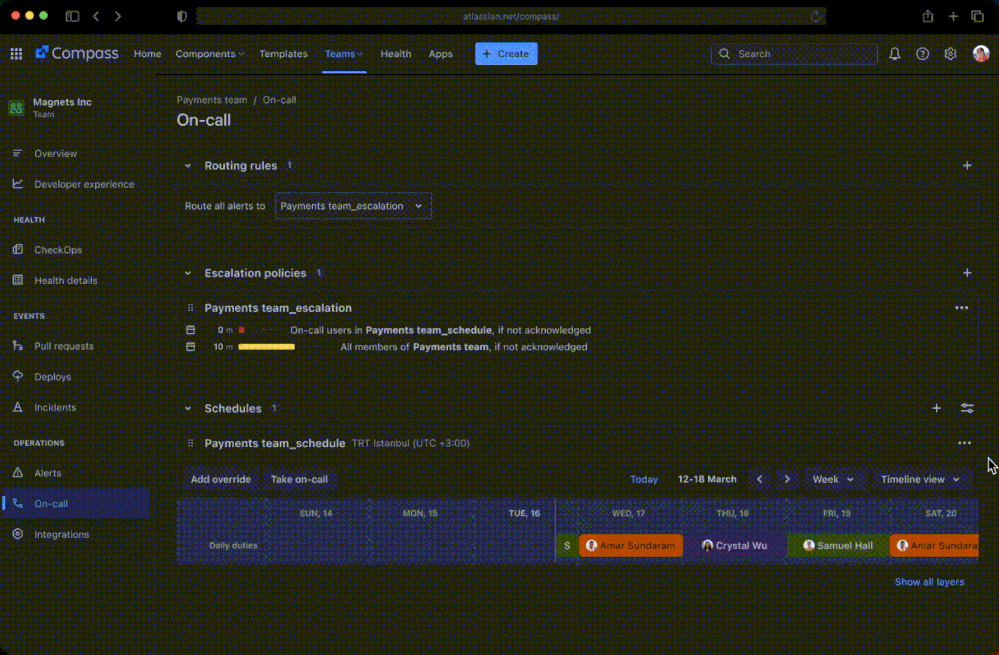
Task: Open Integrations in the sidebar
Action: pos(76,534)
